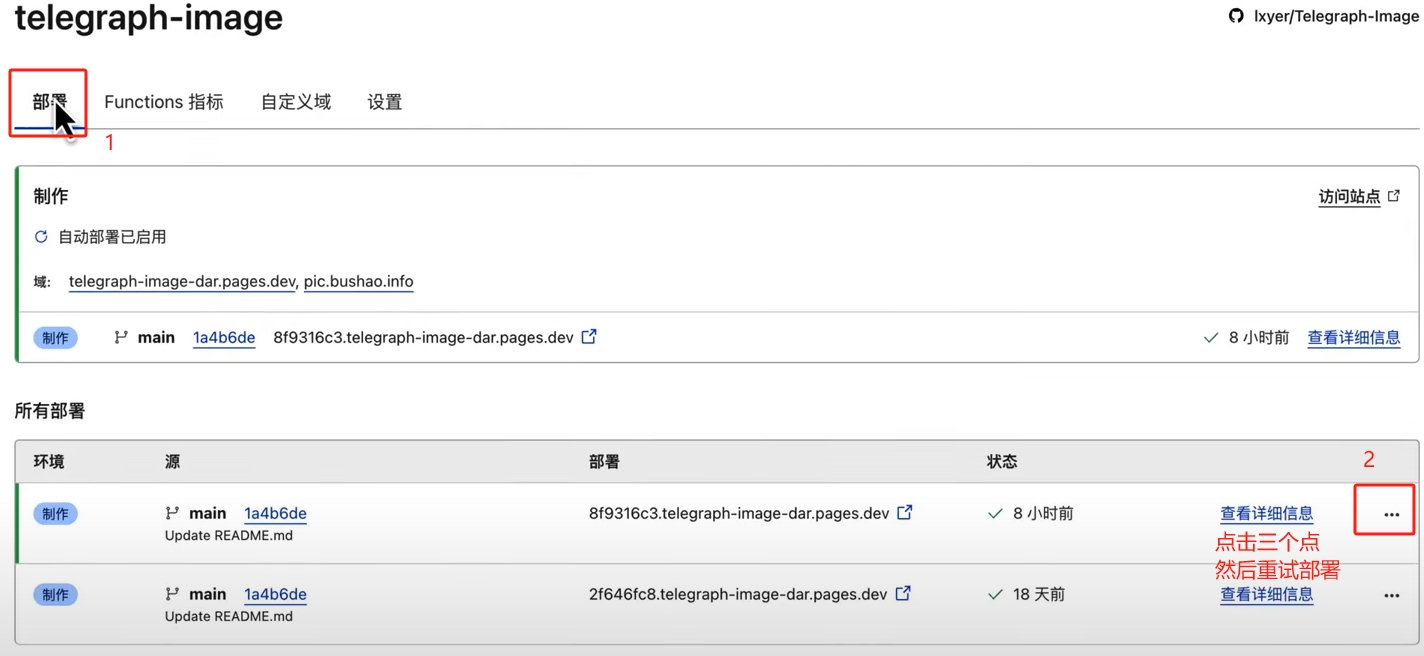
Task: Click the branch icon in the production card
Action: click(121, 338)
